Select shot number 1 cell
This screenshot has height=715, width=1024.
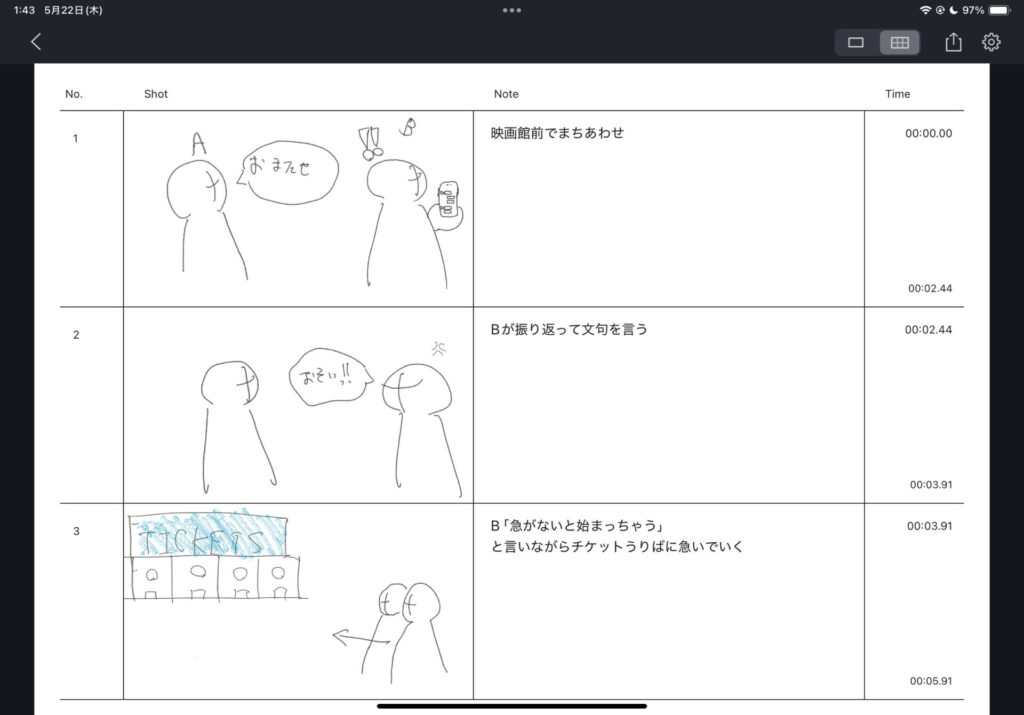point(91,208)
